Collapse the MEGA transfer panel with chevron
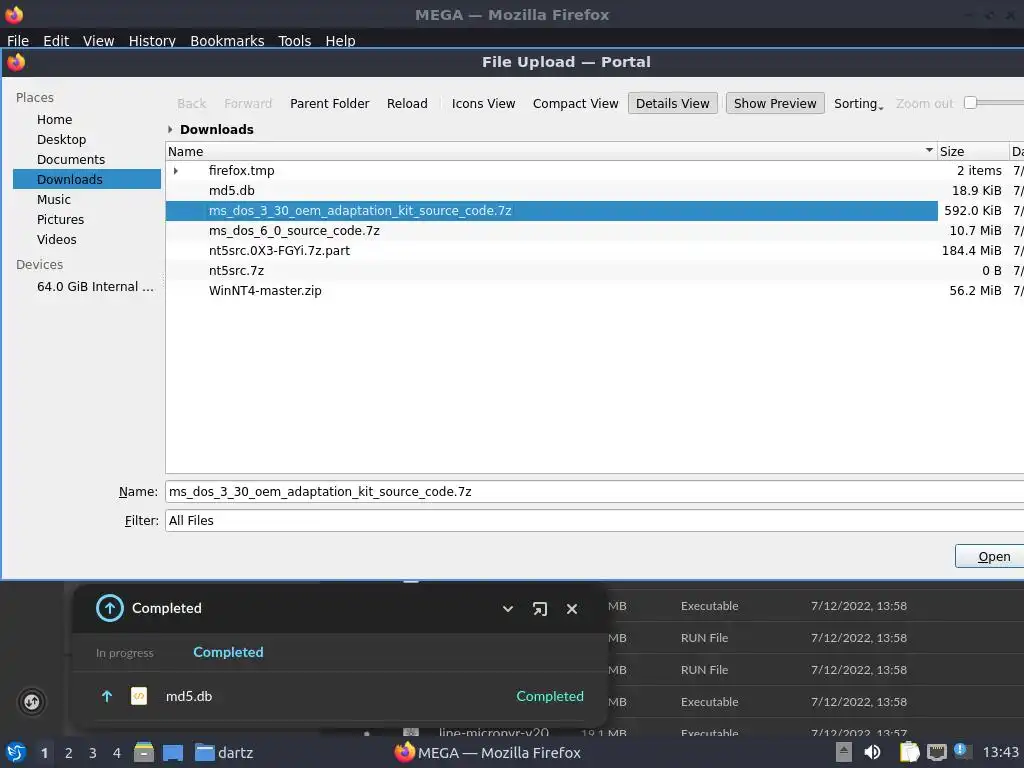This screenshot has width=1024, height=768. tap(507, 609)
